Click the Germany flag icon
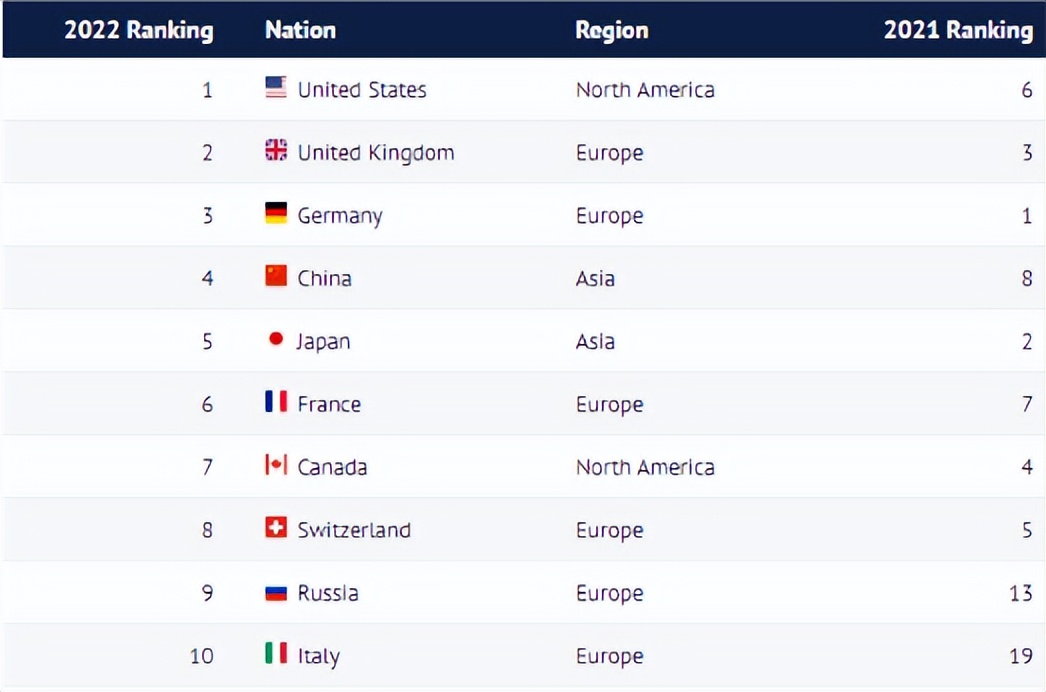This screenshot has width=1046, height=692. point(276,214)
